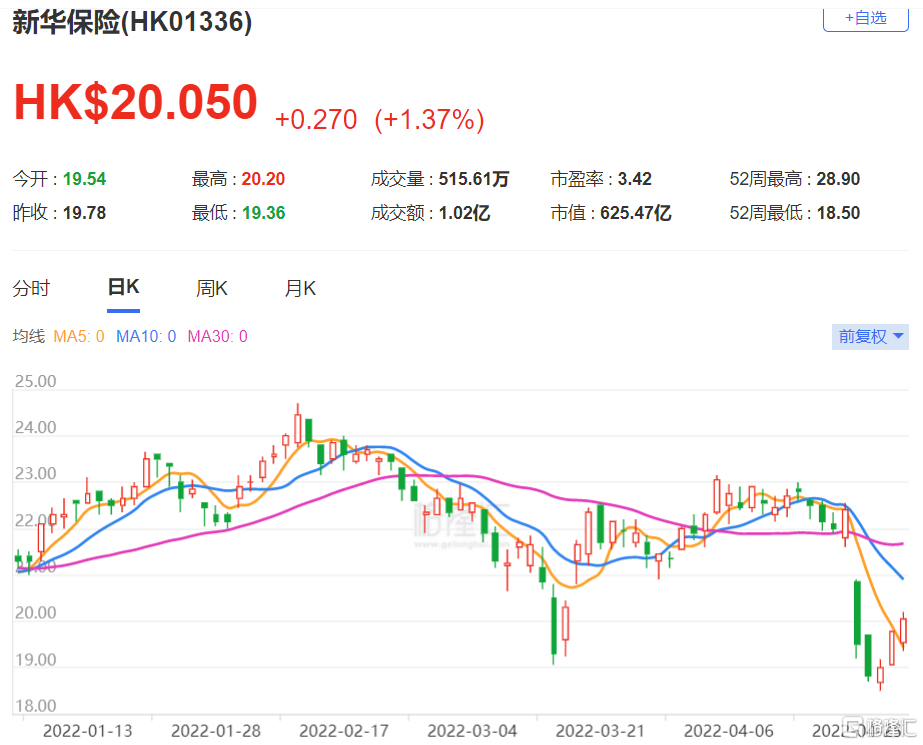The width and height of the screenshot is (923, 745).
Task: Click 20.00 price axis label
Action: point(35,613)
